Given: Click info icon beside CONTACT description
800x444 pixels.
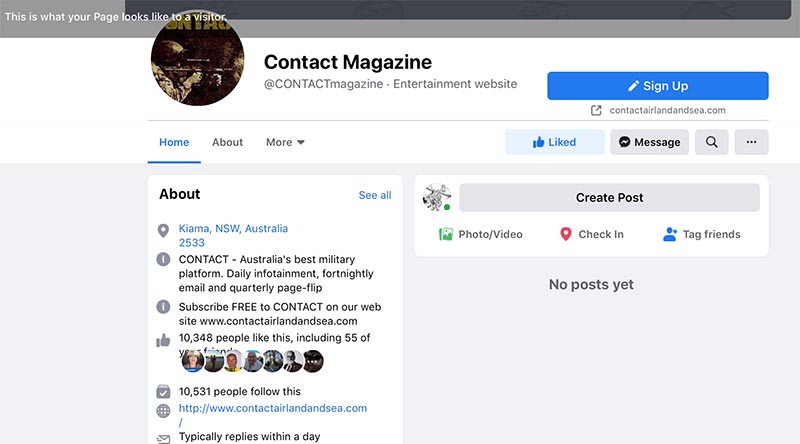Looking at the screenshot, I should [x=163, y=259].
